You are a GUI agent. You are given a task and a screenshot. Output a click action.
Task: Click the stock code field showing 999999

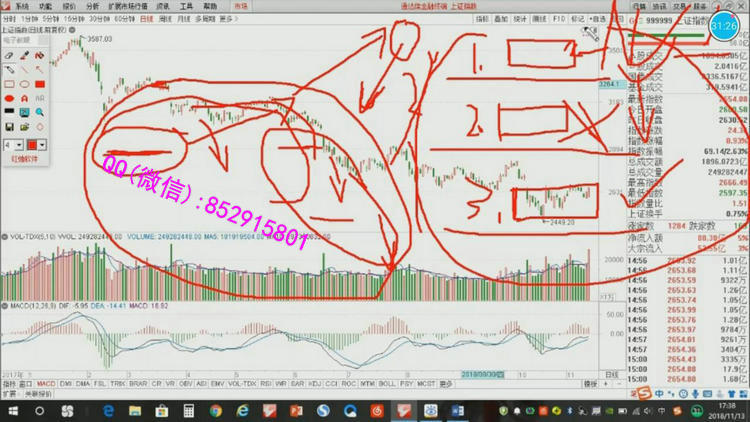[659, 19]
